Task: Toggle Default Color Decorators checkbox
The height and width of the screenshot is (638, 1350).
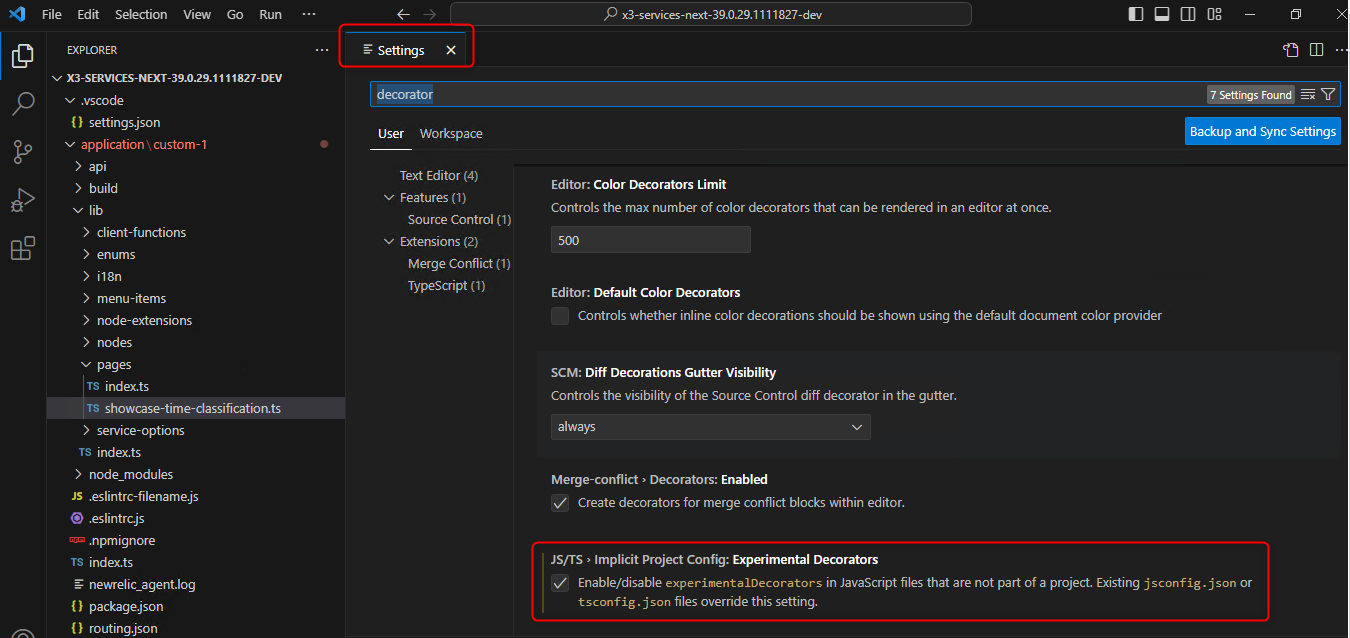Action: pos(560,316)
